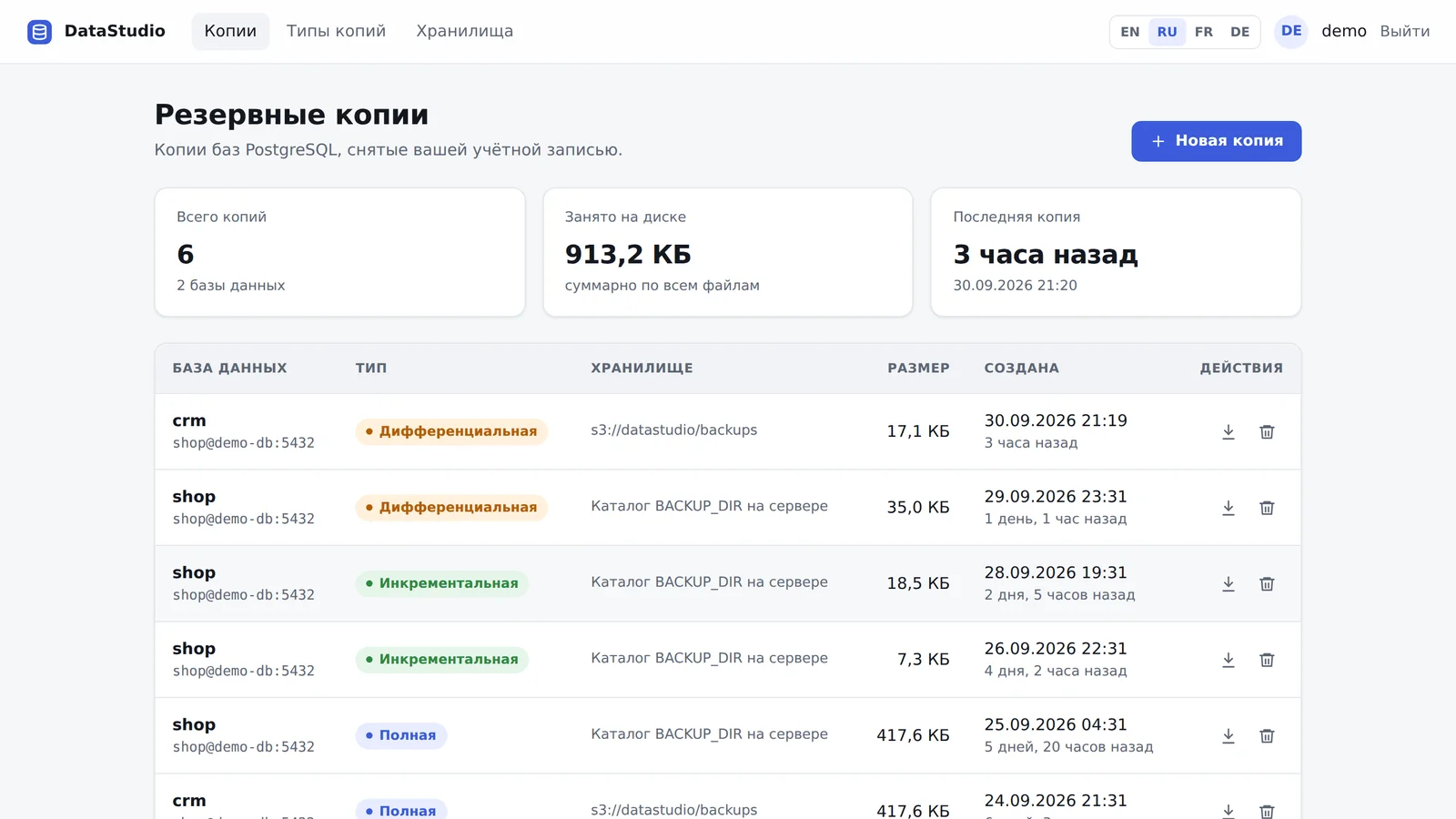Create a backup with Новая копия button

pyautogui.click(x=1217, y=141)
